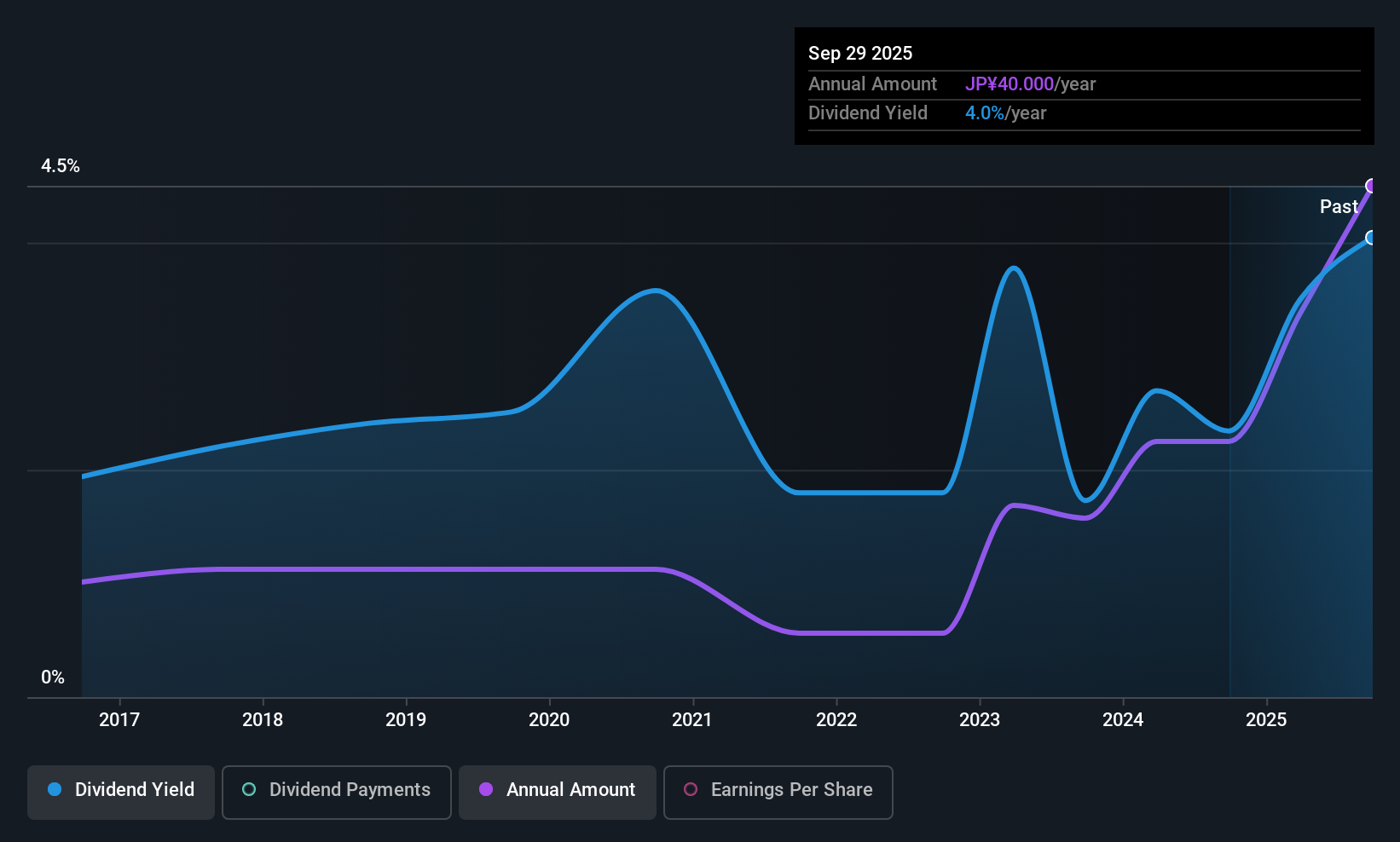
Task: Select the blue Dividend Yield endpoint marker
Action: tap(1371, 238)
